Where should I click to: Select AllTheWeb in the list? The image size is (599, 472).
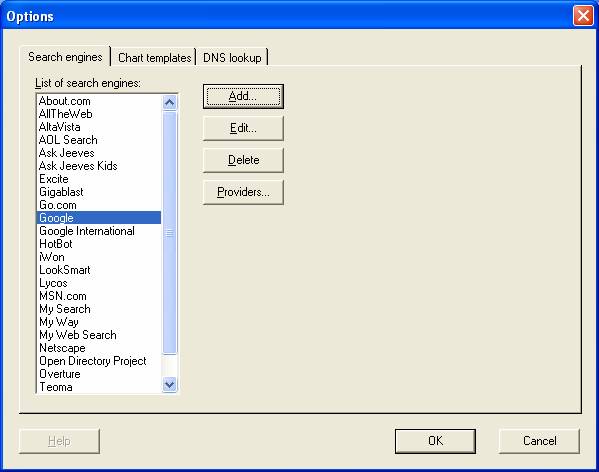(99, 114)
